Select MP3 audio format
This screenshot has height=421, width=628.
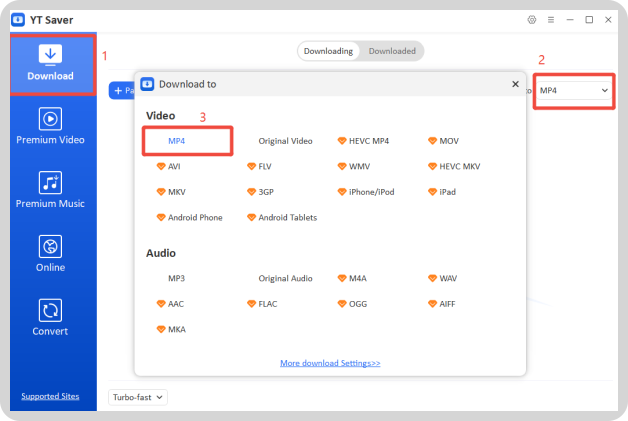click(177, 278)
